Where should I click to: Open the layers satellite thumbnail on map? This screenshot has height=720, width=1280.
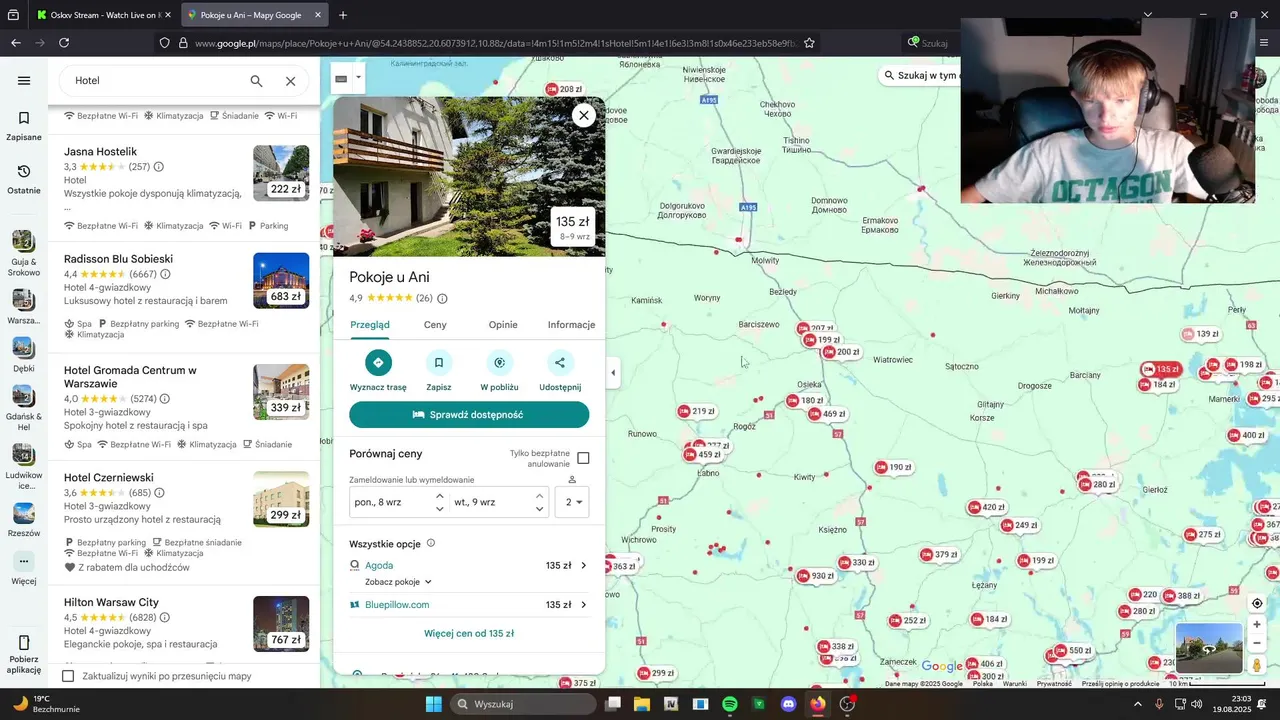[x=1208, y=648]
